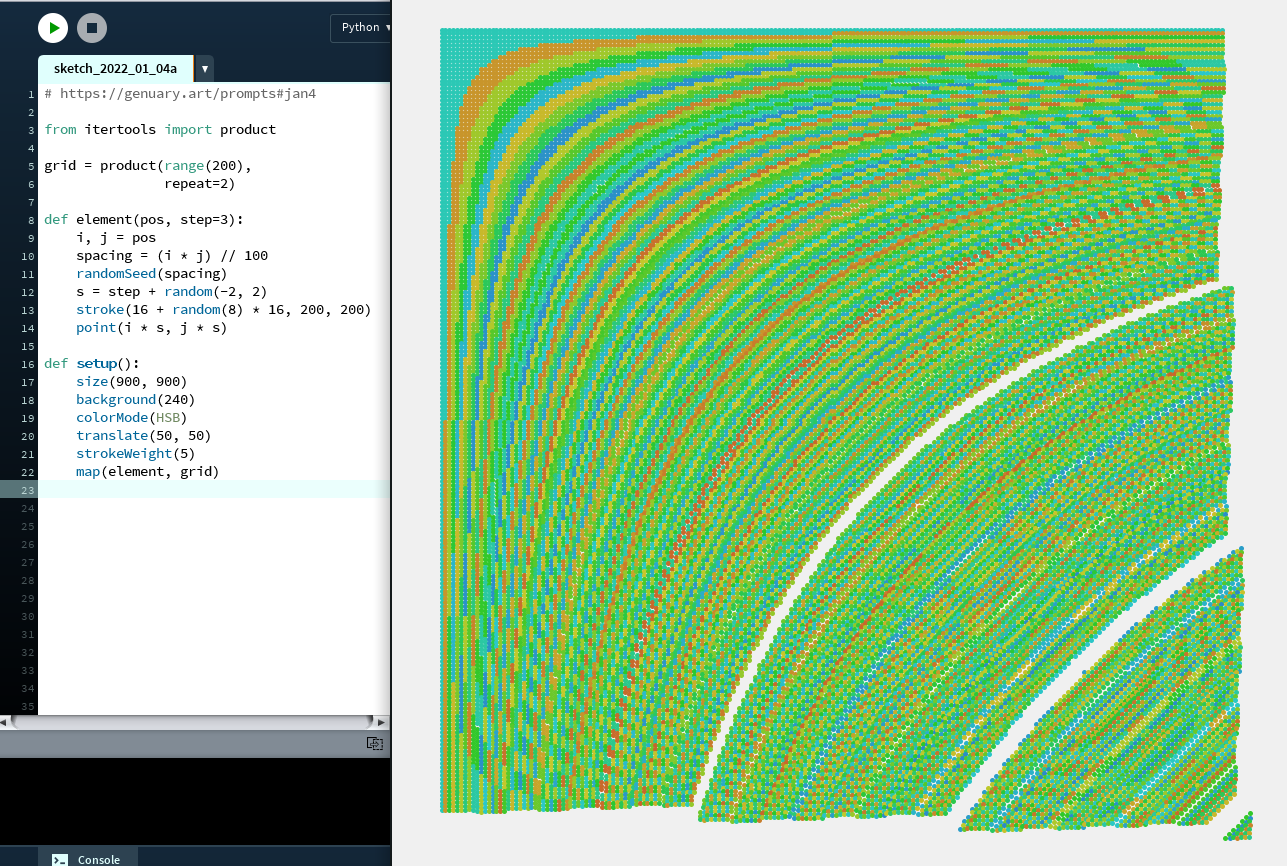The image size is (1287, 866).
Task: Click the editor's right scroll arrow
Action: click(380, 721)
